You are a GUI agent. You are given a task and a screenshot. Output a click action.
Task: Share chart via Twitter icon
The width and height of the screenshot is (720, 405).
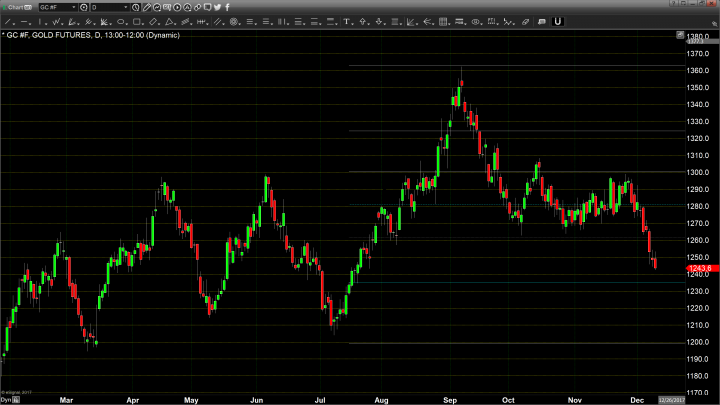(x=218, y=7)
